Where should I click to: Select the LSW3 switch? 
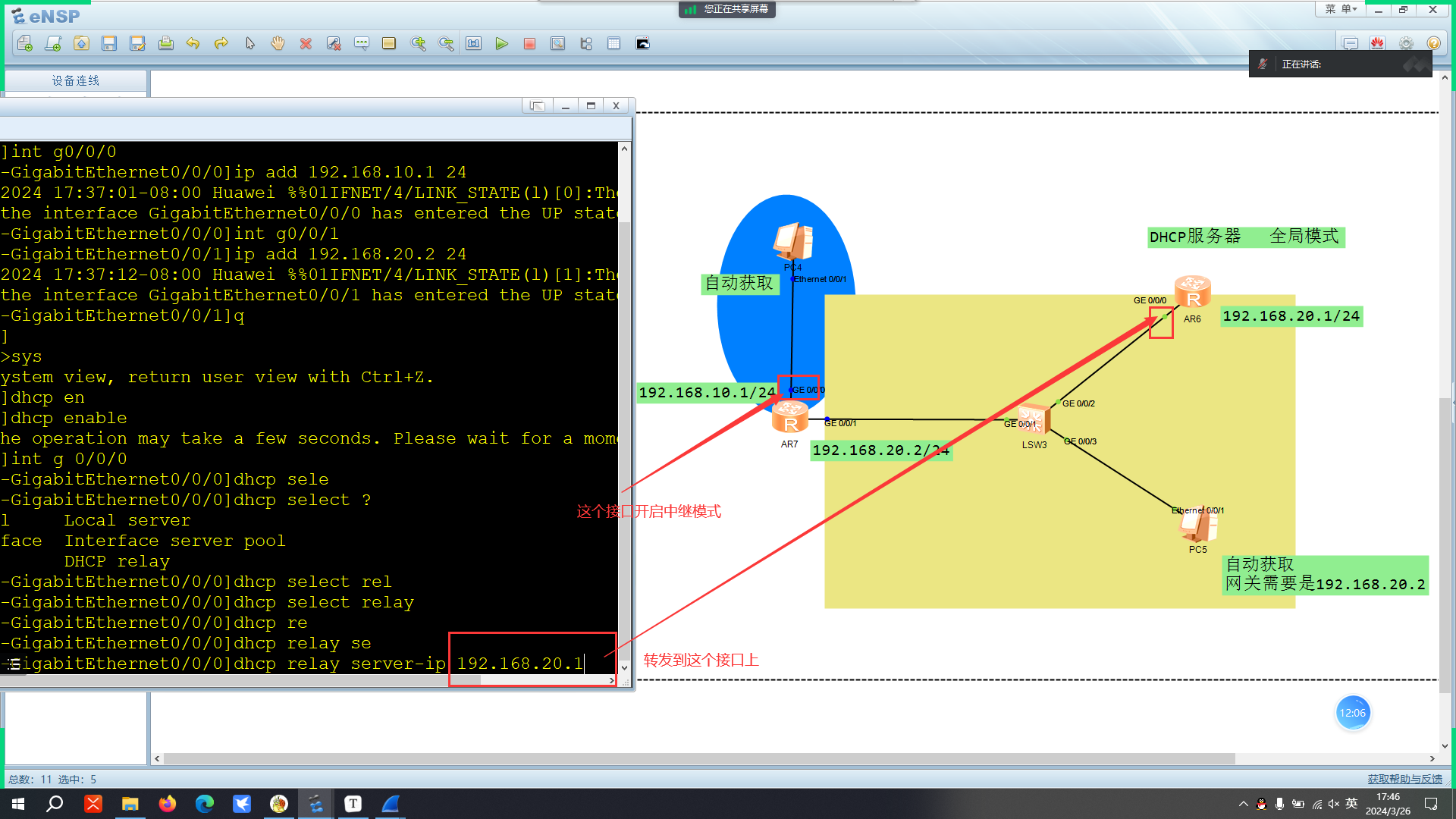(x=1033, y=419)
